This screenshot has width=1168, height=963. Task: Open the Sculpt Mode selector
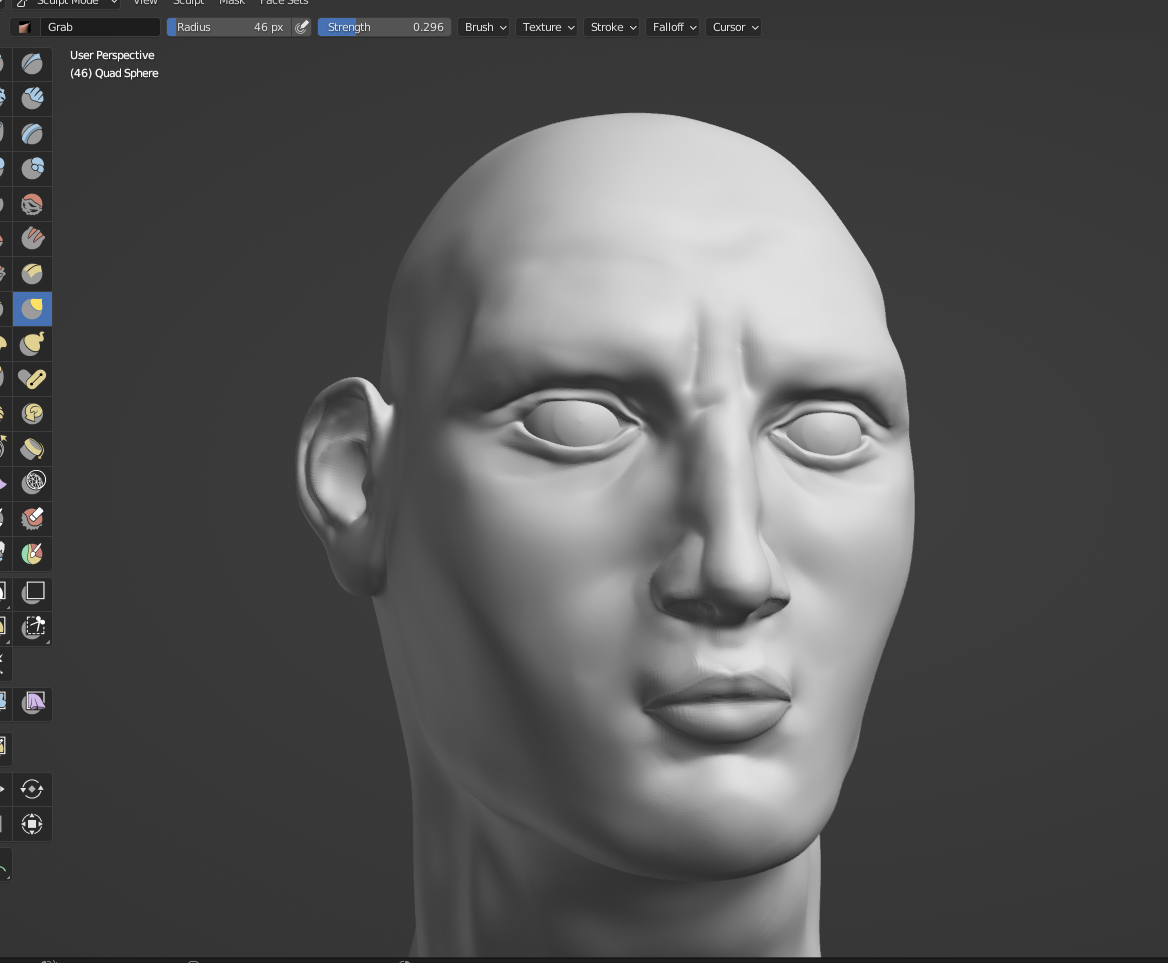click(67, 3)
